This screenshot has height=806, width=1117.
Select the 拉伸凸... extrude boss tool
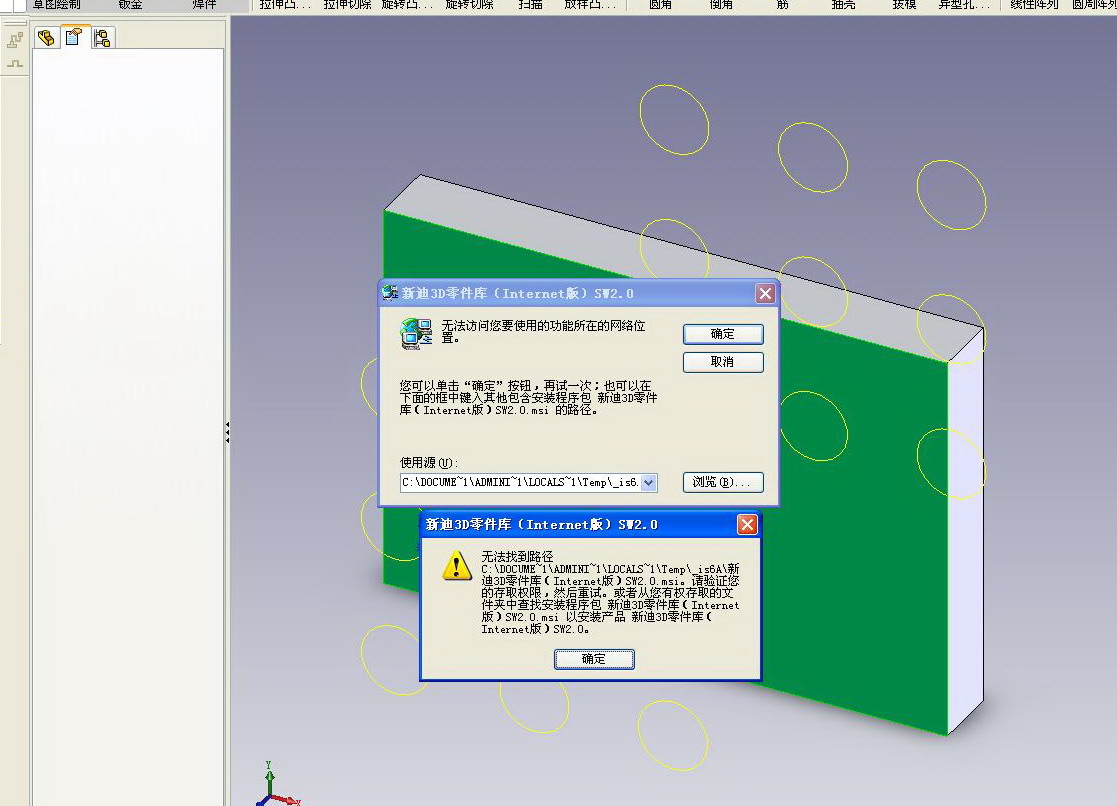[285, 4]
